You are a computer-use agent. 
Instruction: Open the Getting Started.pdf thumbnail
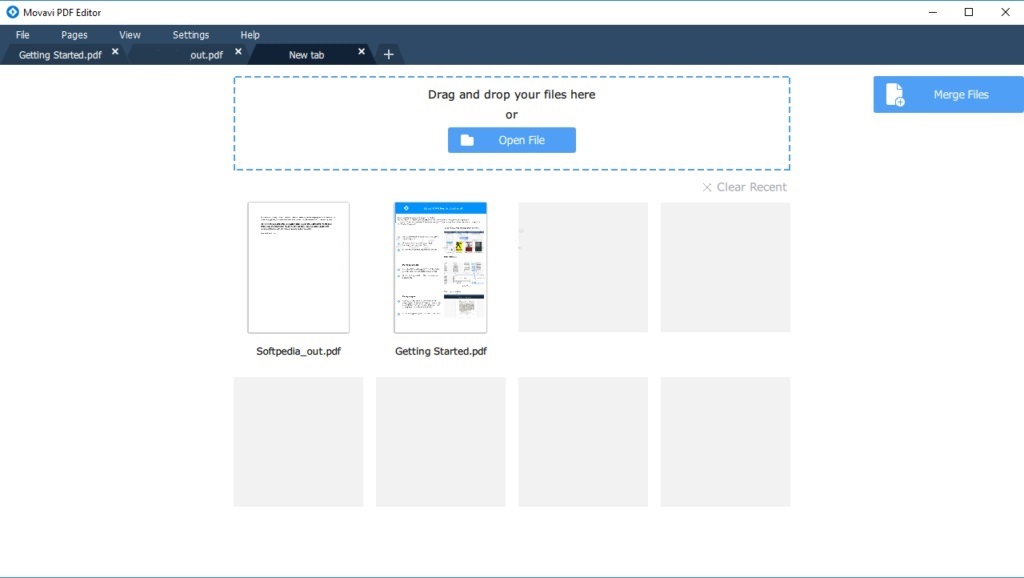coord(440,267)
